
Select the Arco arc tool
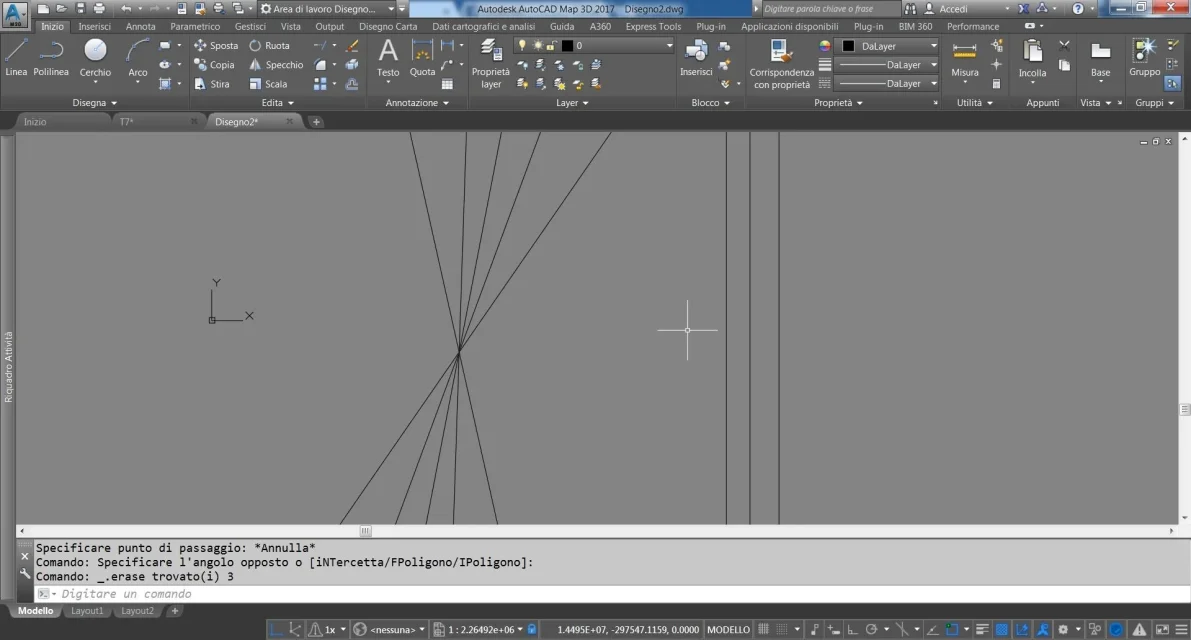tap(137, 58)
